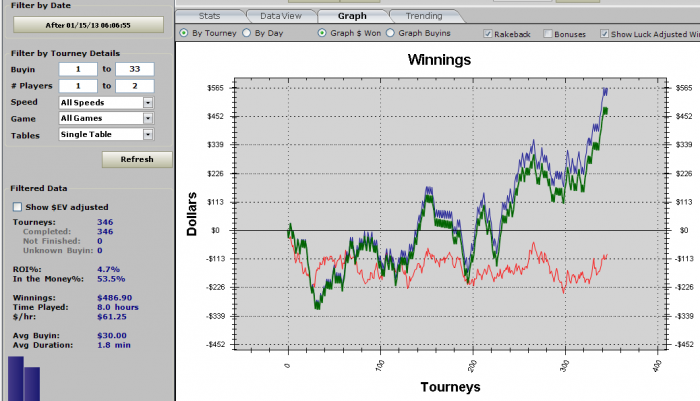The image size is (700, 401).
Task: Click the In the Money% value 53.5%
Action: click(x=111, y=279)
